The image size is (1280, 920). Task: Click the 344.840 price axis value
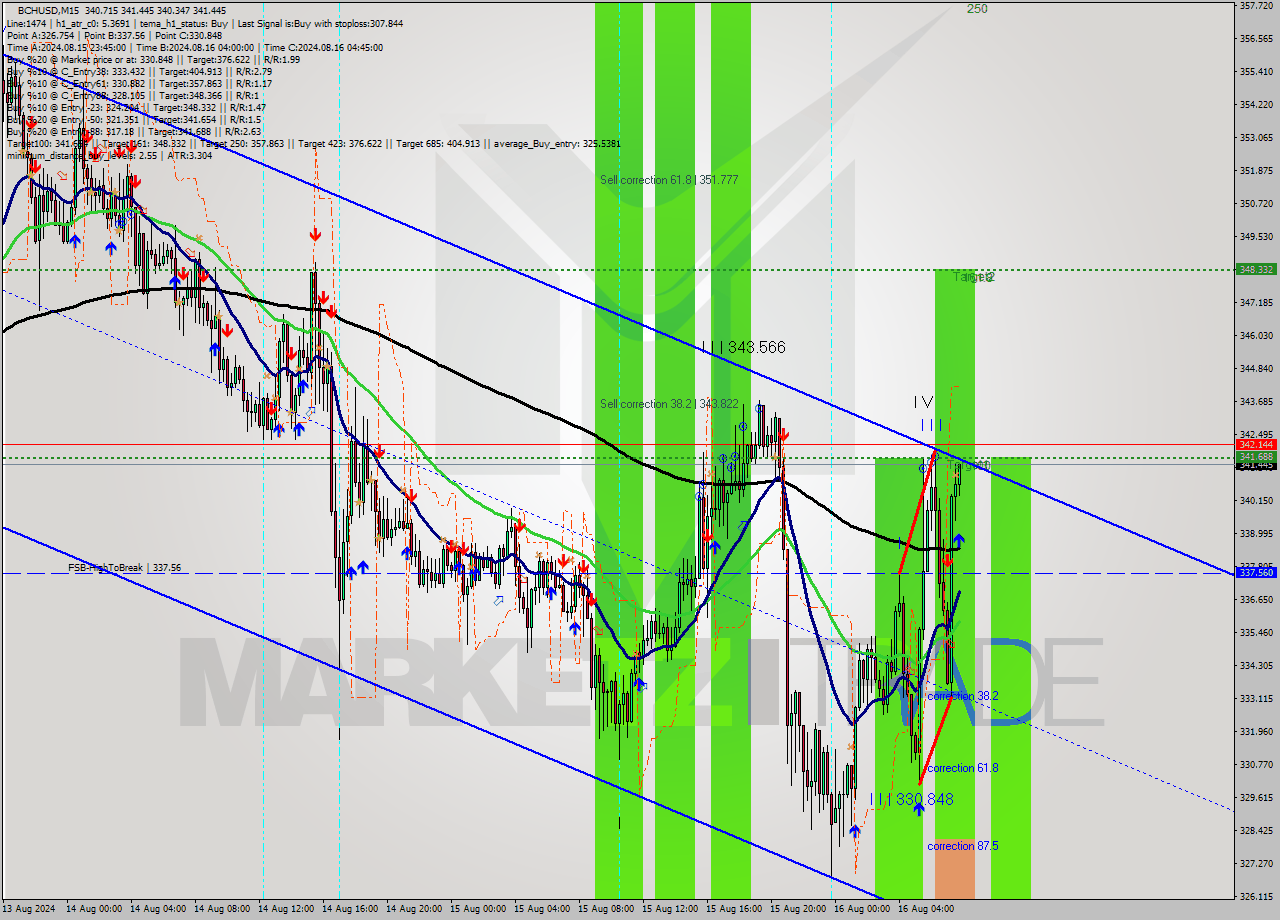[x=1256, y=369]
